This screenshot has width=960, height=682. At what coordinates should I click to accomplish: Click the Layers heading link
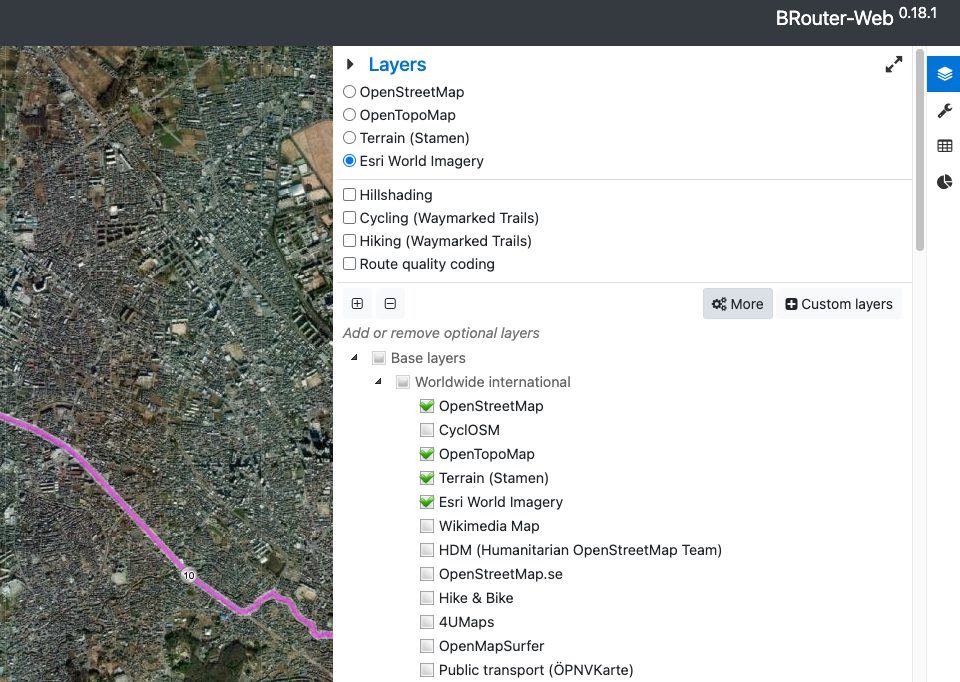(x=397, y=64)
